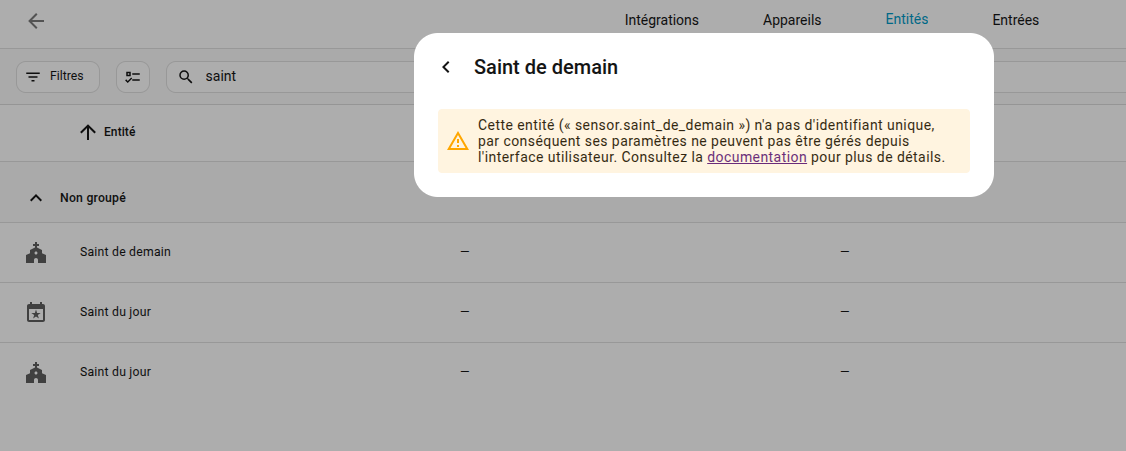This screenshot has width=1126, height=451.
Task: Click the warning triangle icon in the alert
Action: 457,141
